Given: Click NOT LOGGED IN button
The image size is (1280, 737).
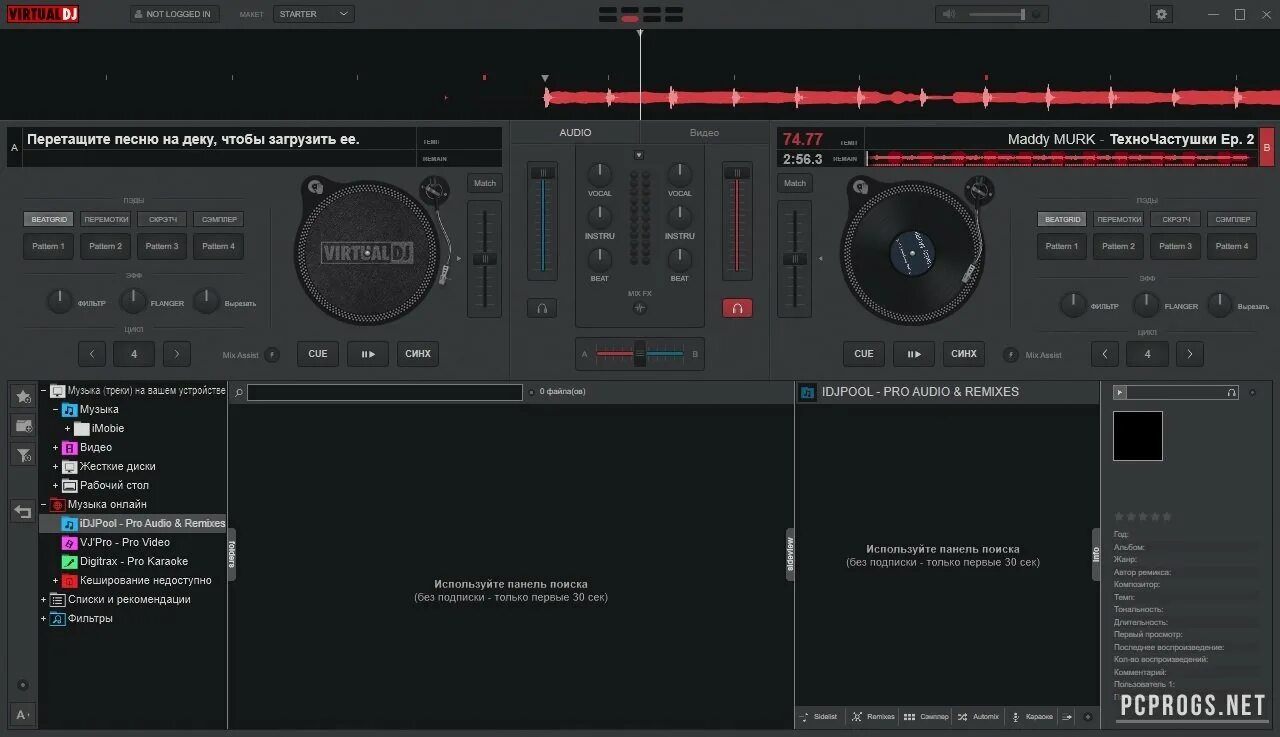Looking at the screenshot, I should [x=174, y=14].
